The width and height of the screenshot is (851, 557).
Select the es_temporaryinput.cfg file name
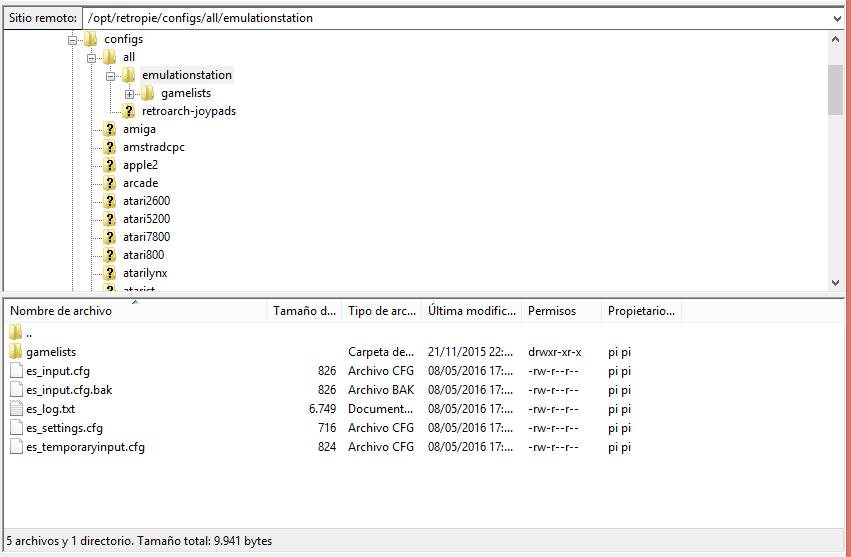[85, 447]
